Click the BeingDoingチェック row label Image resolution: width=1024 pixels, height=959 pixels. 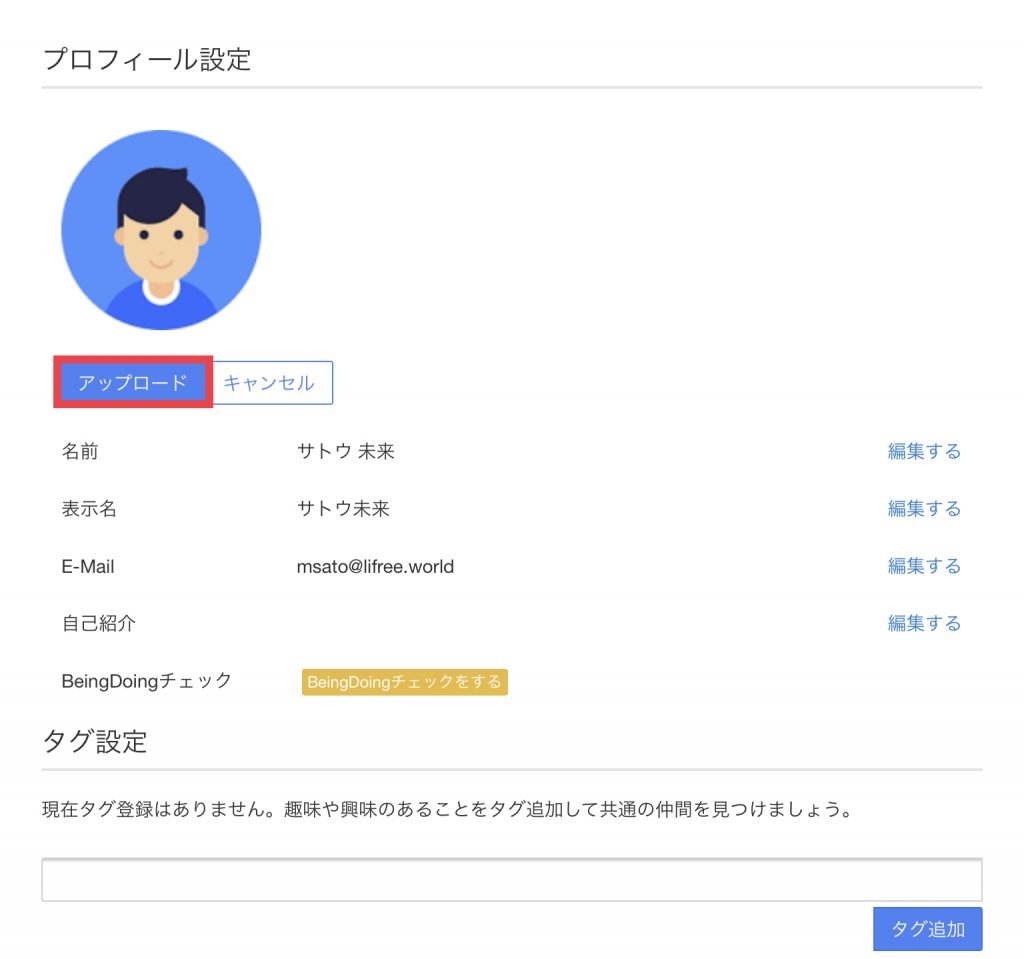[x=147, y=681]
